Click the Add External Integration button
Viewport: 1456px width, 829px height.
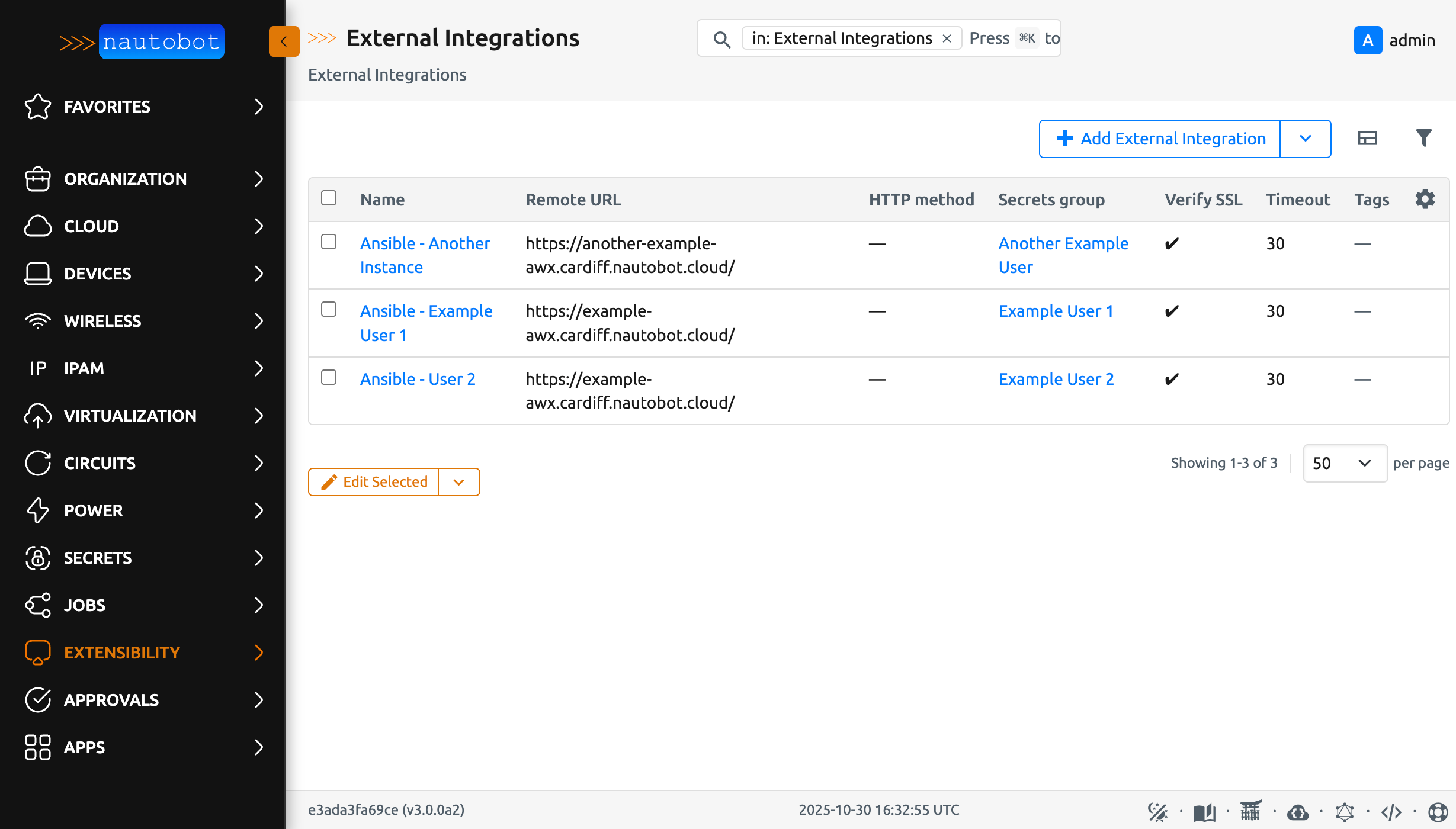1159,138
